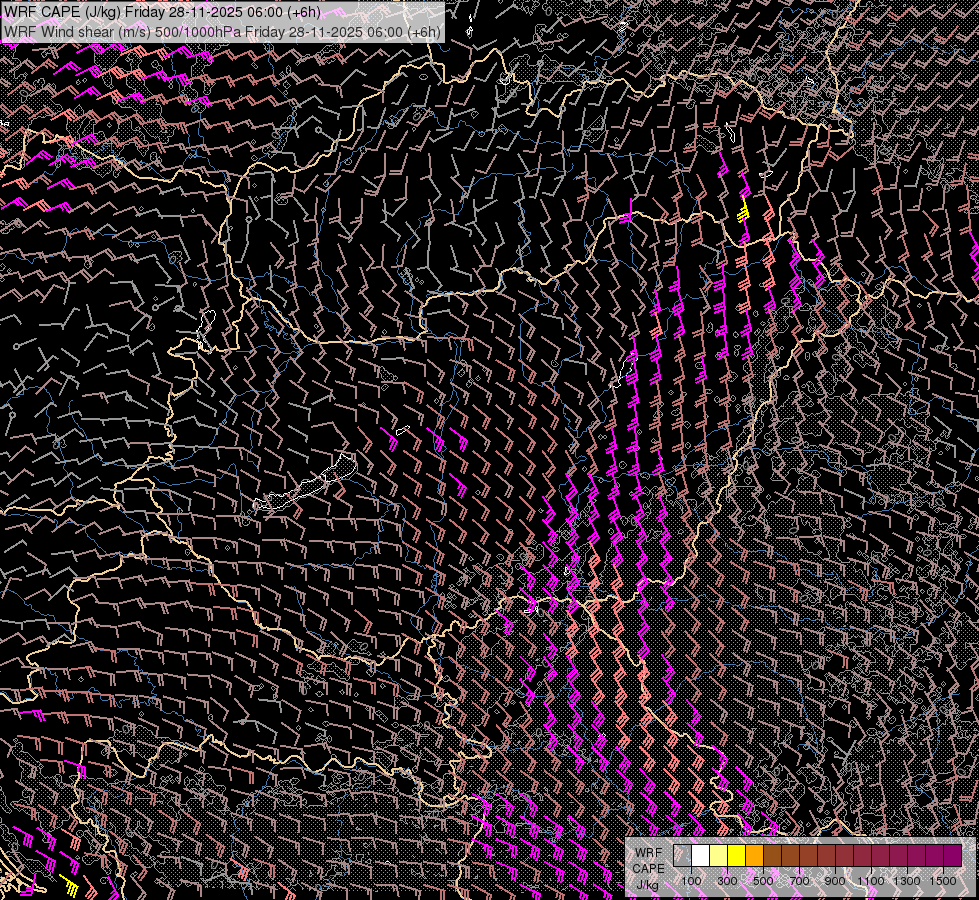Click the 300 legend tick label

click(x=727, y=881)
